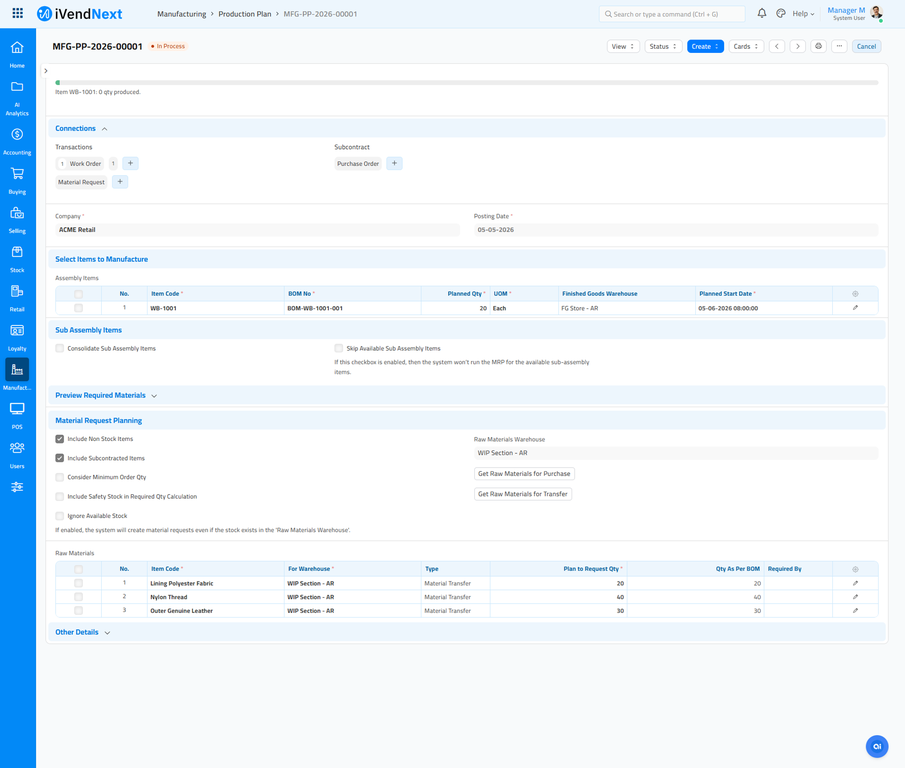This screenshot has height=768, width=905.
Task: Click the Posting Date field
Action: [676, 230]
